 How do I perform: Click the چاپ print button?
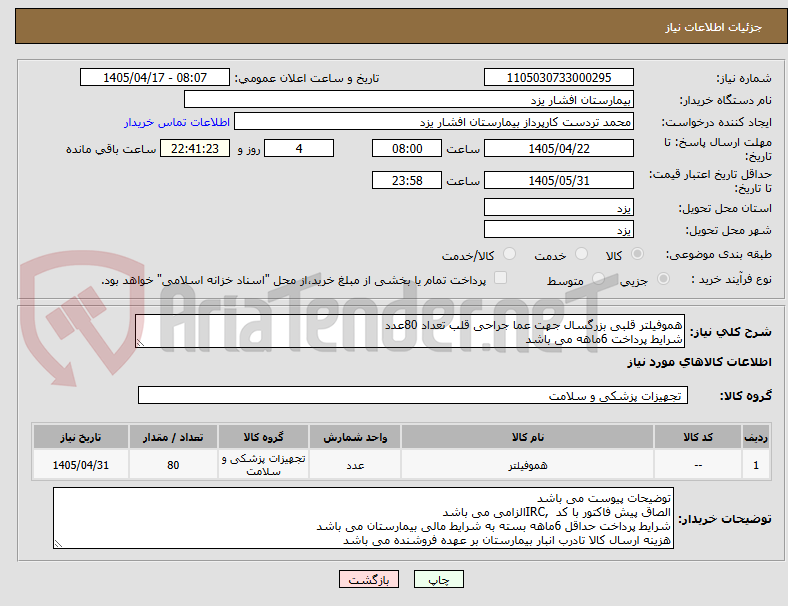pos(439,579)
